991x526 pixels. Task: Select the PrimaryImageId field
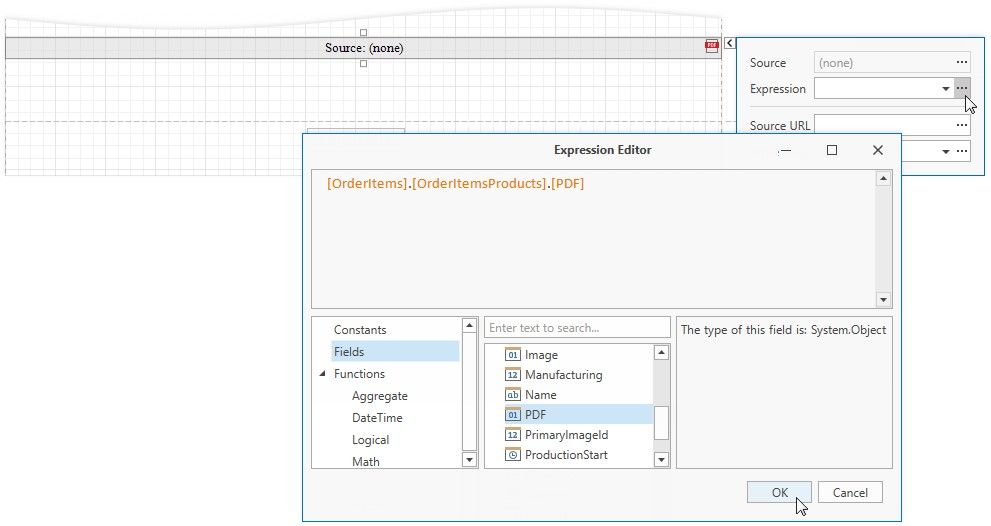(566, 435)
